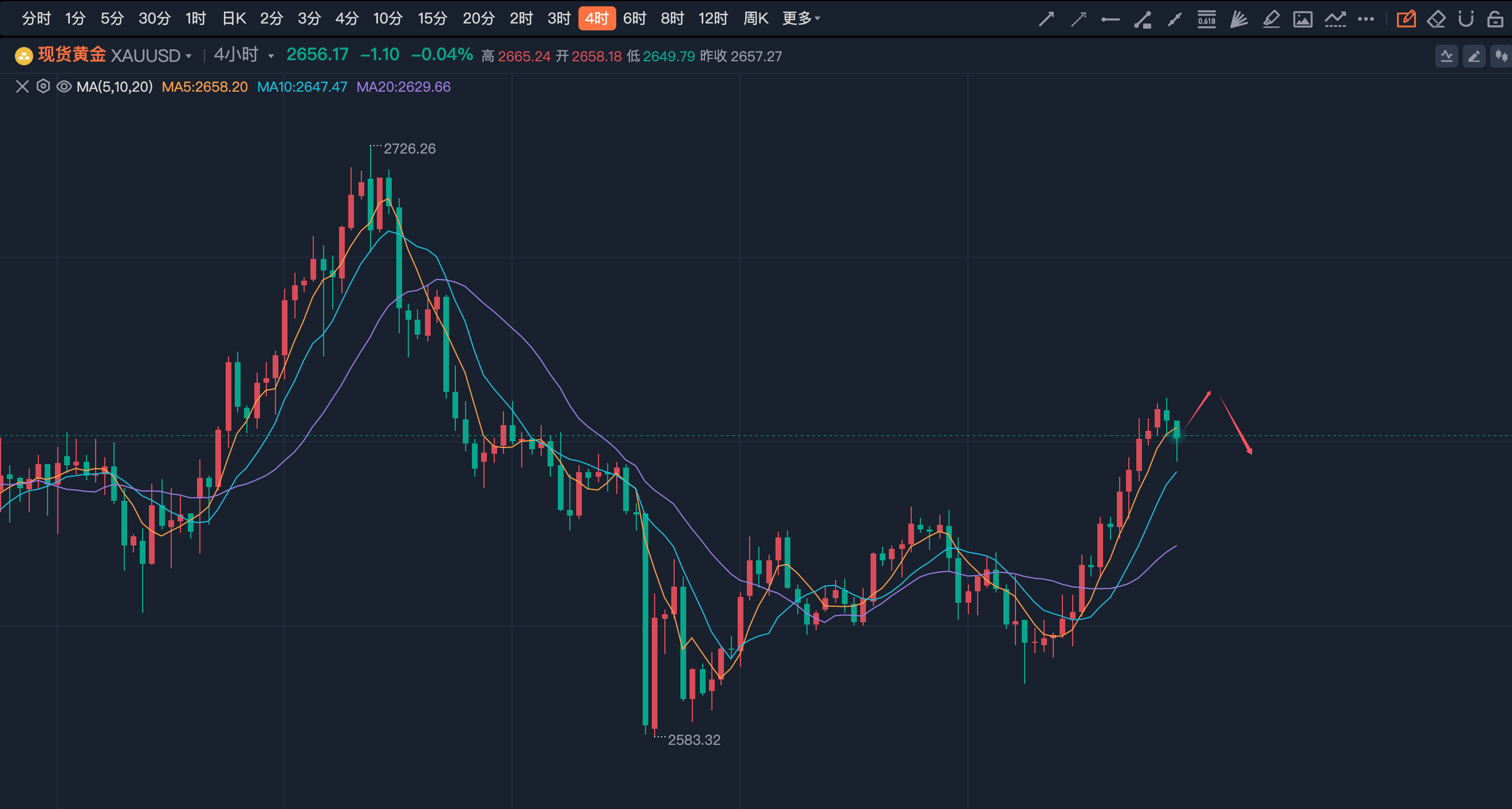Screen dimensions: 1512x809
Task: Click the 现货黄金 instrument name
Action: pos(72,55)
